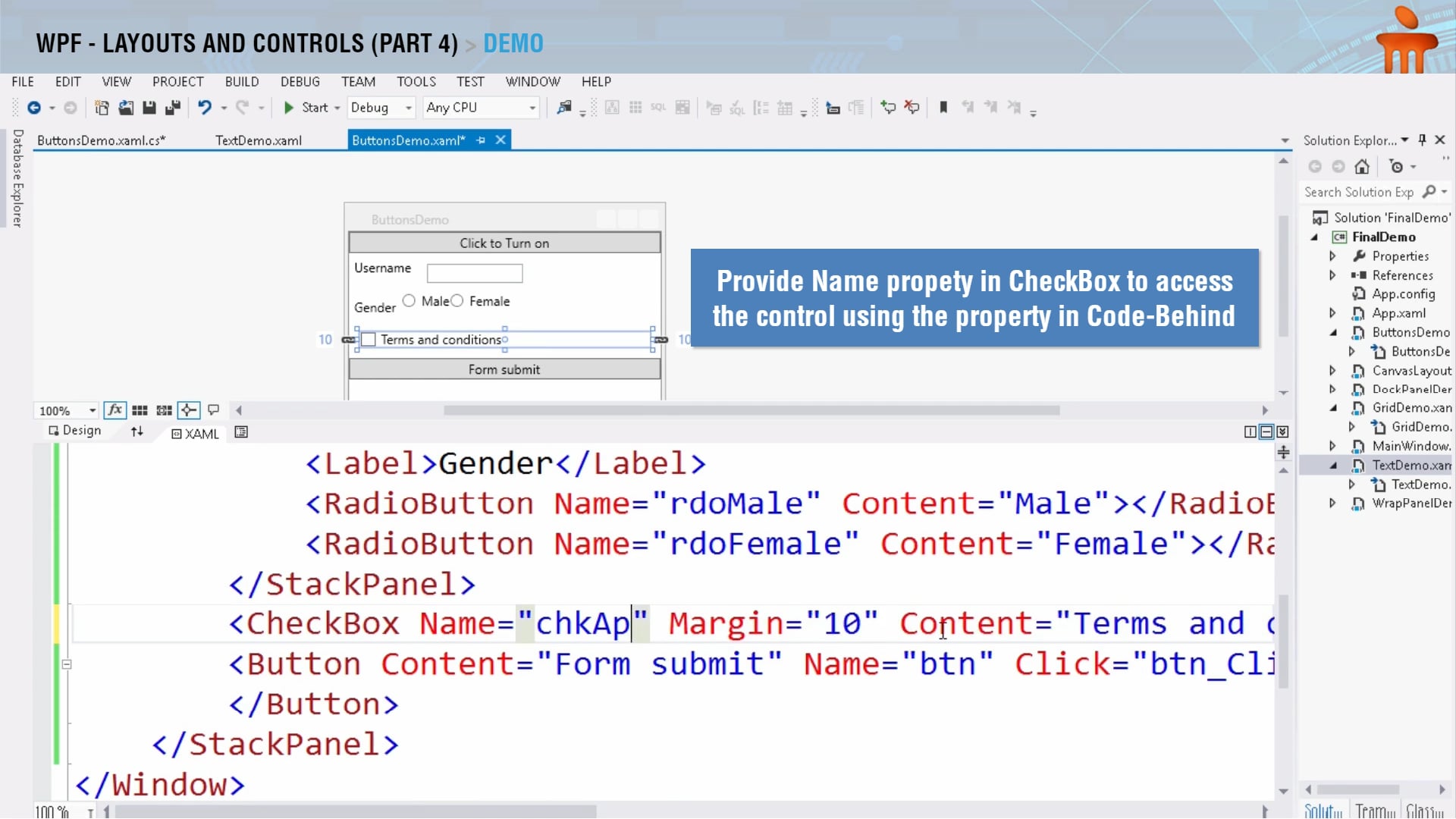Click the Undo icon in the toolbar

[x=206, y=108]
